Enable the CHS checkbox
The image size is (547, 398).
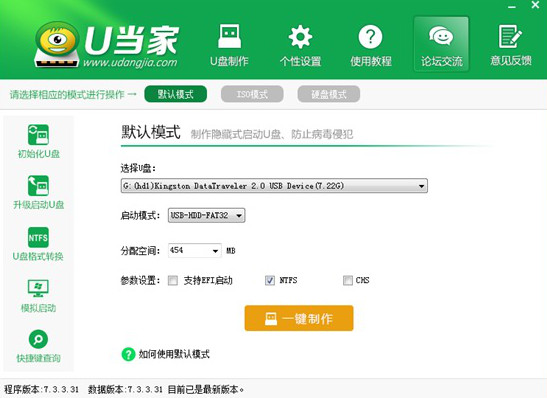348,280
